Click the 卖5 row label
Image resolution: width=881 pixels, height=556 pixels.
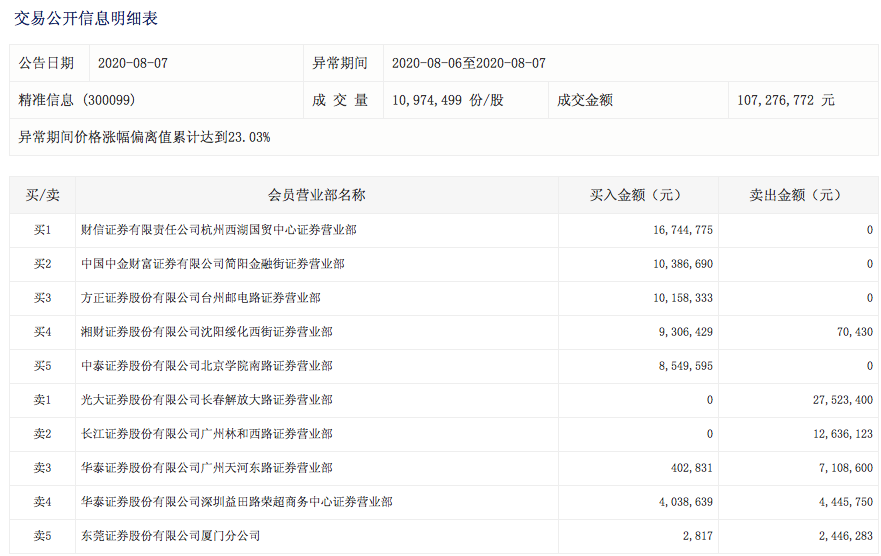(42, 536)
